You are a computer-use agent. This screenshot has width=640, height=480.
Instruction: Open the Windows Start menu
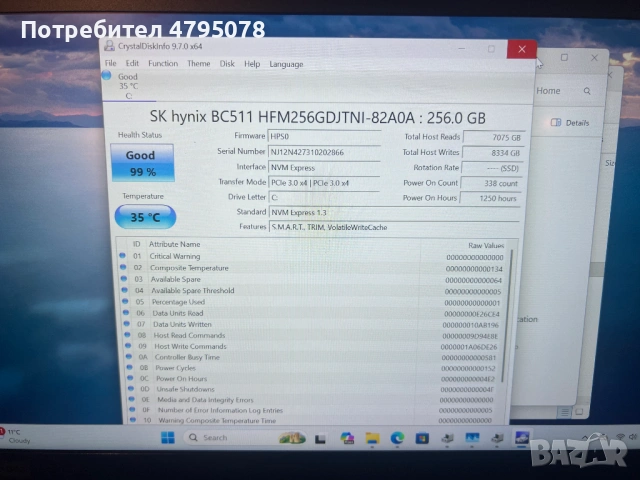[168, 438]
